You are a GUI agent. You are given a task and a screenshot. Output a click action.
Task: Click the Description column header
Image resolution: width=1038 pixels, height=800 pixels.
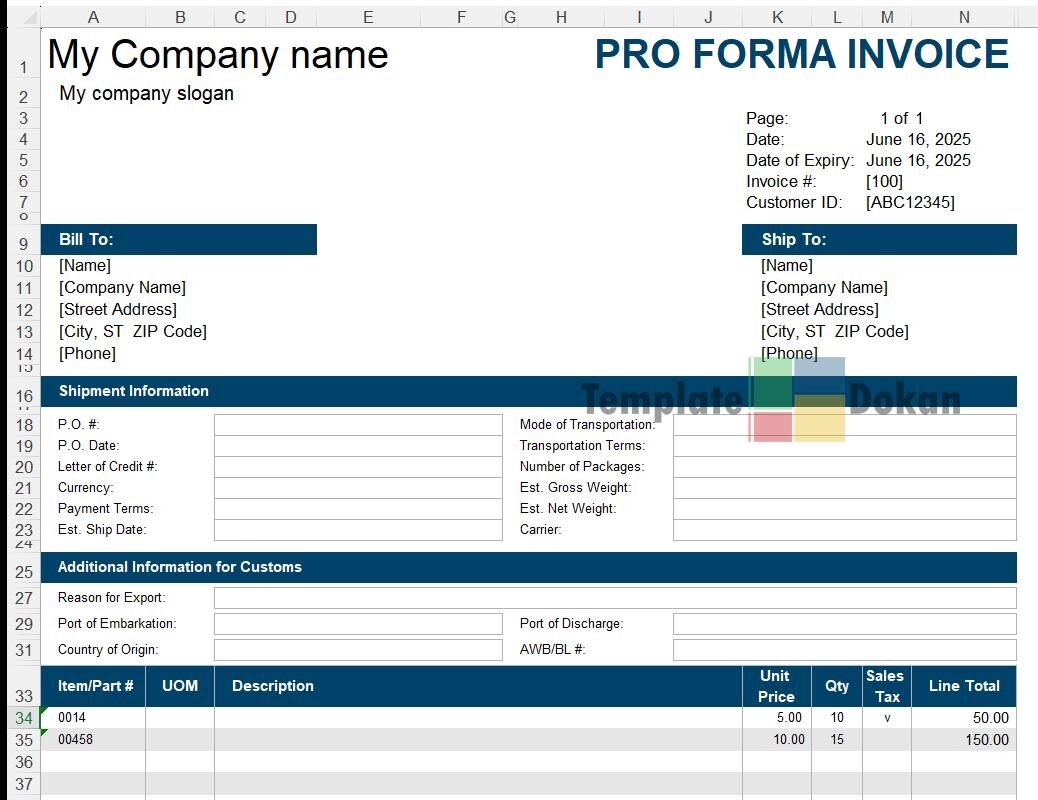click(x=273, y=686)
